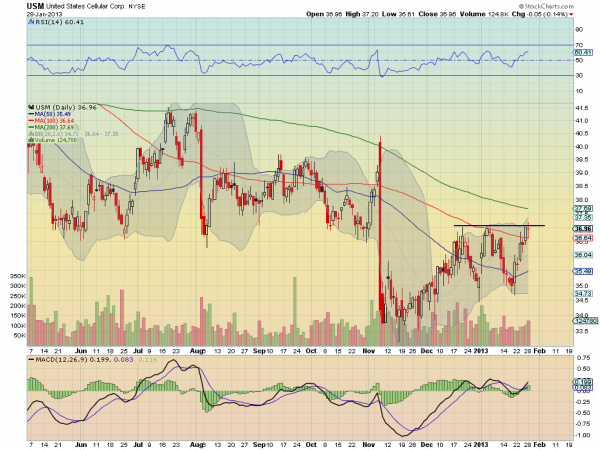The width and height of the screenshot is (600, 450).
Task: Click the green 37.69 tag on the price axis
Action: [583, 209]
